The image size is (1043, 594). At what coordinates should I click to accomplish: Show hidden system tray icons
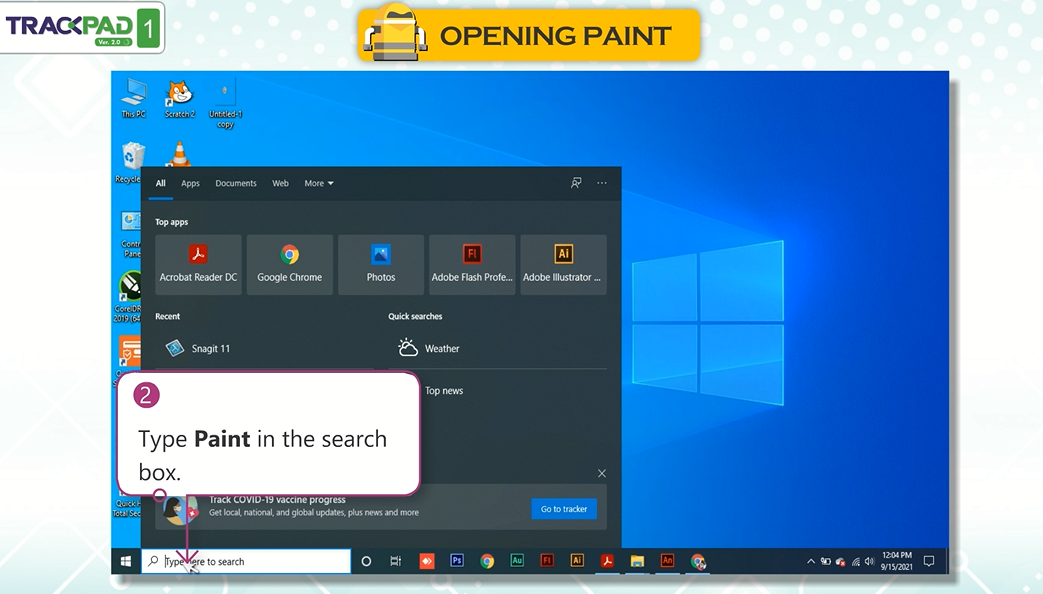click(x=811, y=561)
